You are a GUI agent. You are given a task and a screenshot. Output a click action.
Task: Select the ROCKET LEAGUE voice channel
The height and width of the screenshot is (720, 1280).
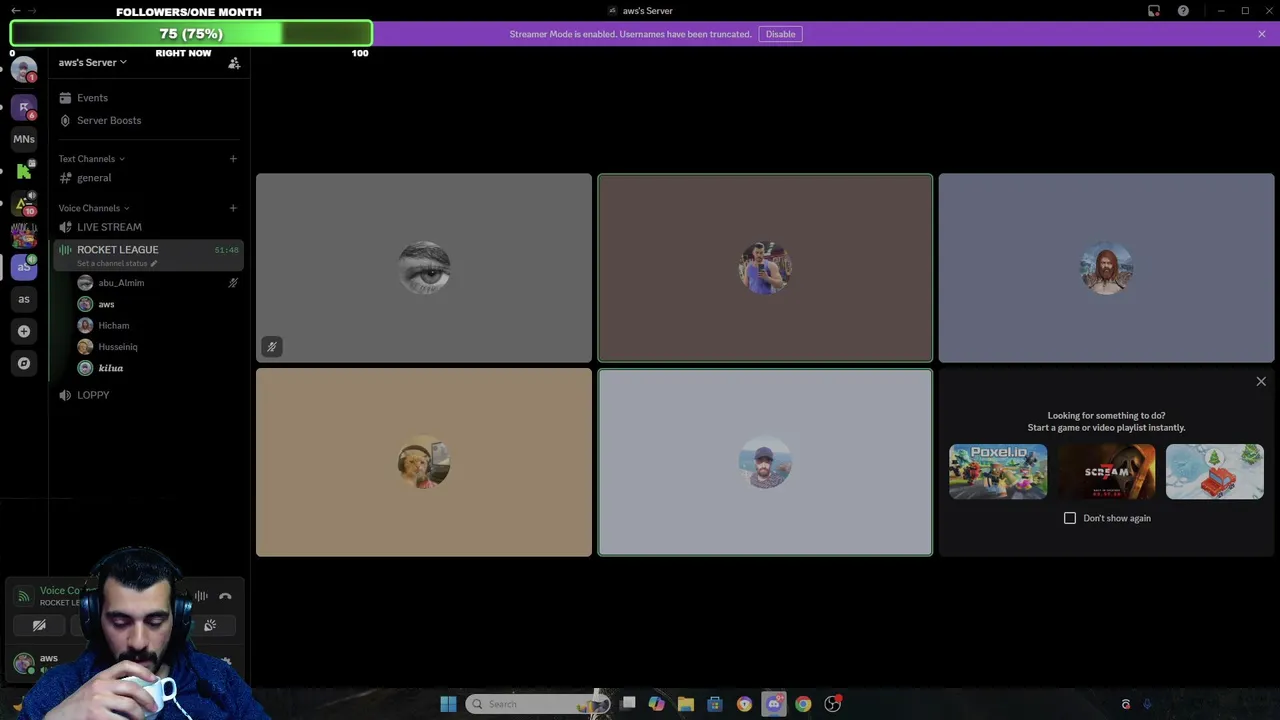148,255
